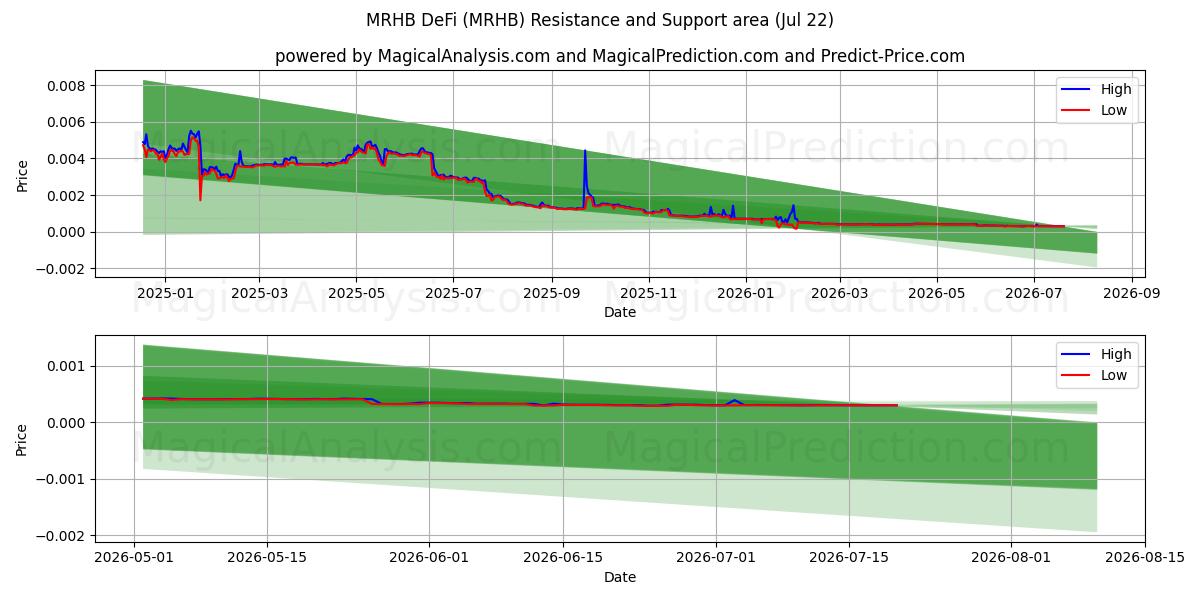Click top chart y-axis value '0.002'
This screenshot has height=600, width=1200.
67,196
